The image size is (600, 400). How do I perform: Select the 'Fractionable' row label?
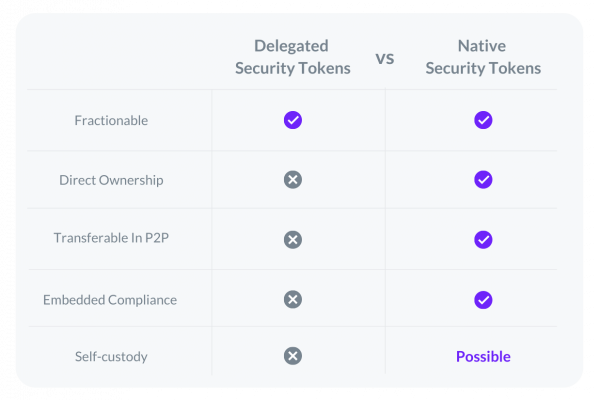click(111, 121)
